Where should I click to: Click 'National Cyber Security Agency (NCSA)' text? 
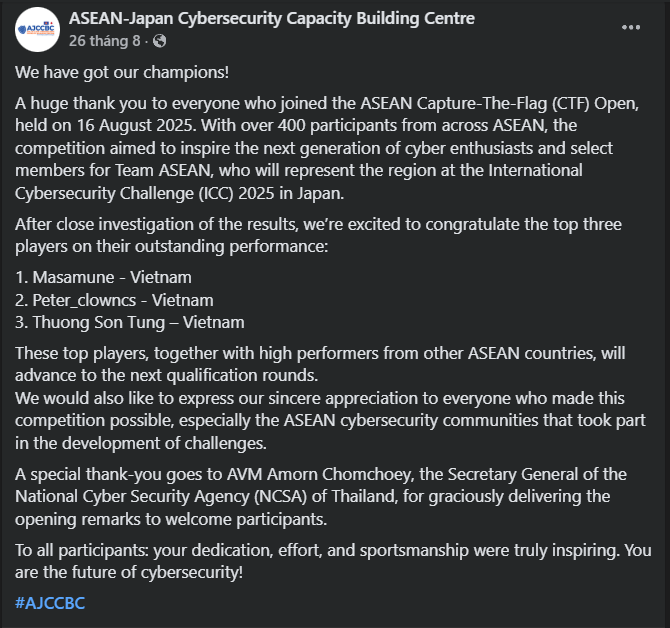[160, 495]
